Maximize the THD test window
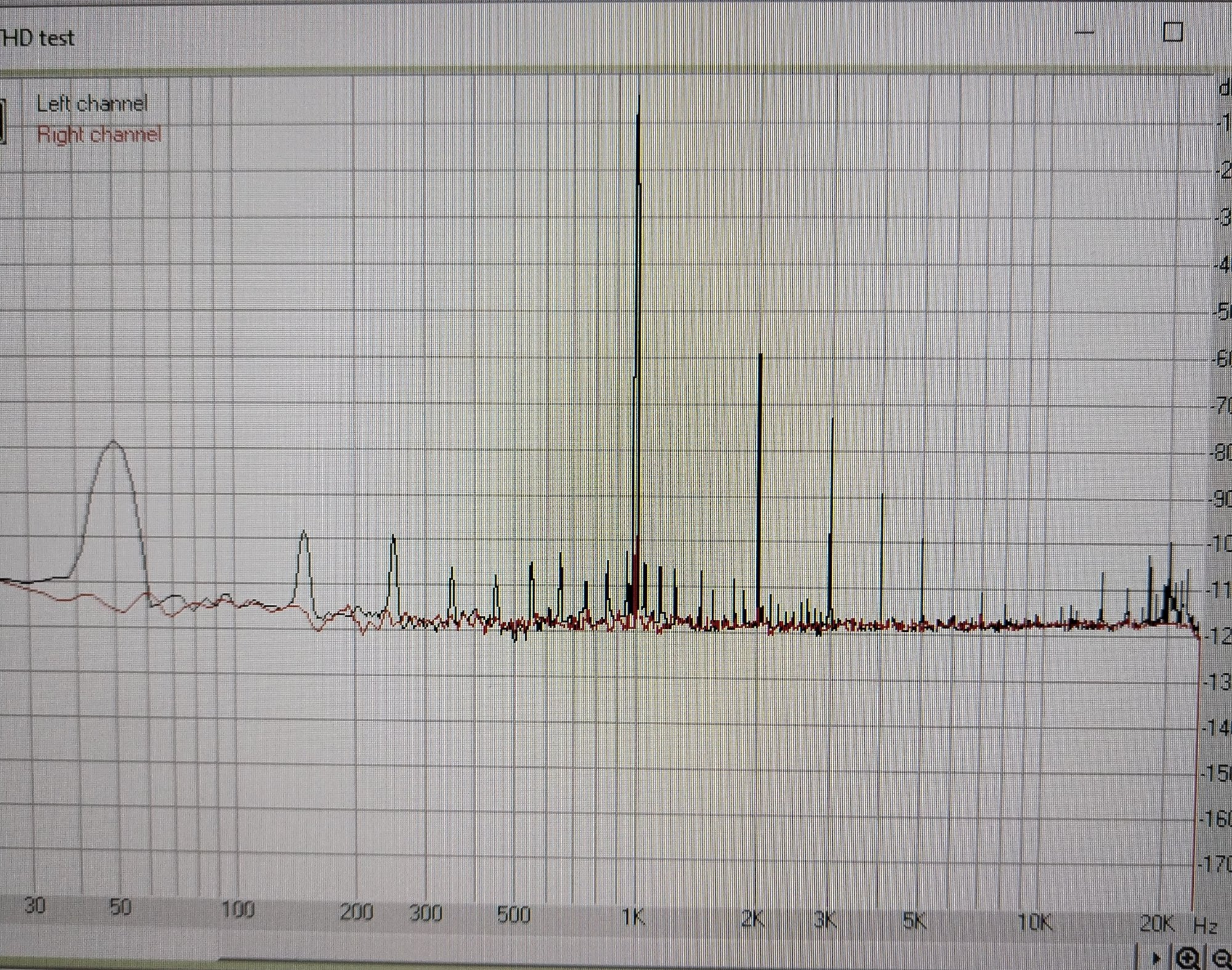The height and width of the screenshot is (970, 1232). pyautogui.click(x=1172, y=32)
